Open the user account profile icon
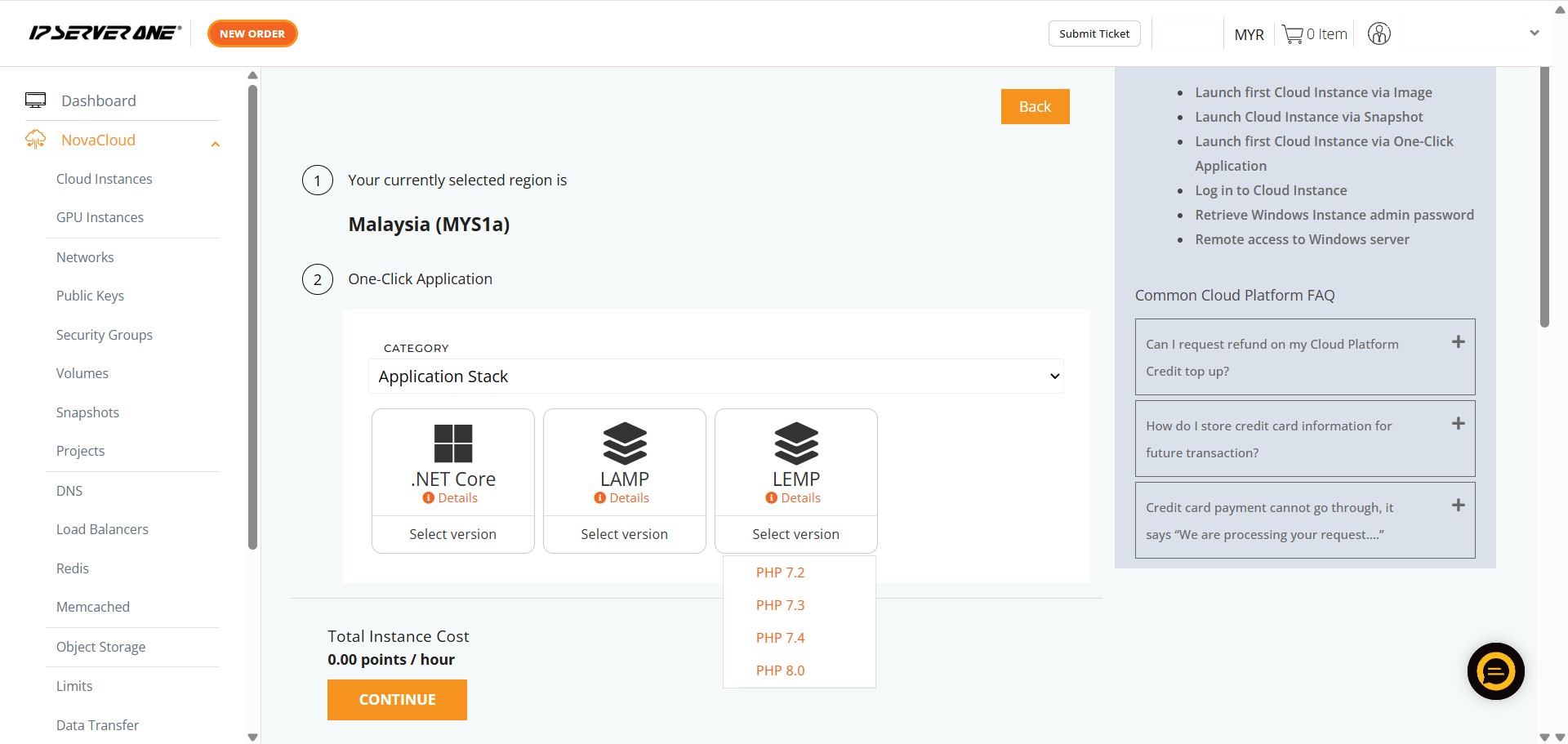1568x744 pixels. pos(1379,34)
